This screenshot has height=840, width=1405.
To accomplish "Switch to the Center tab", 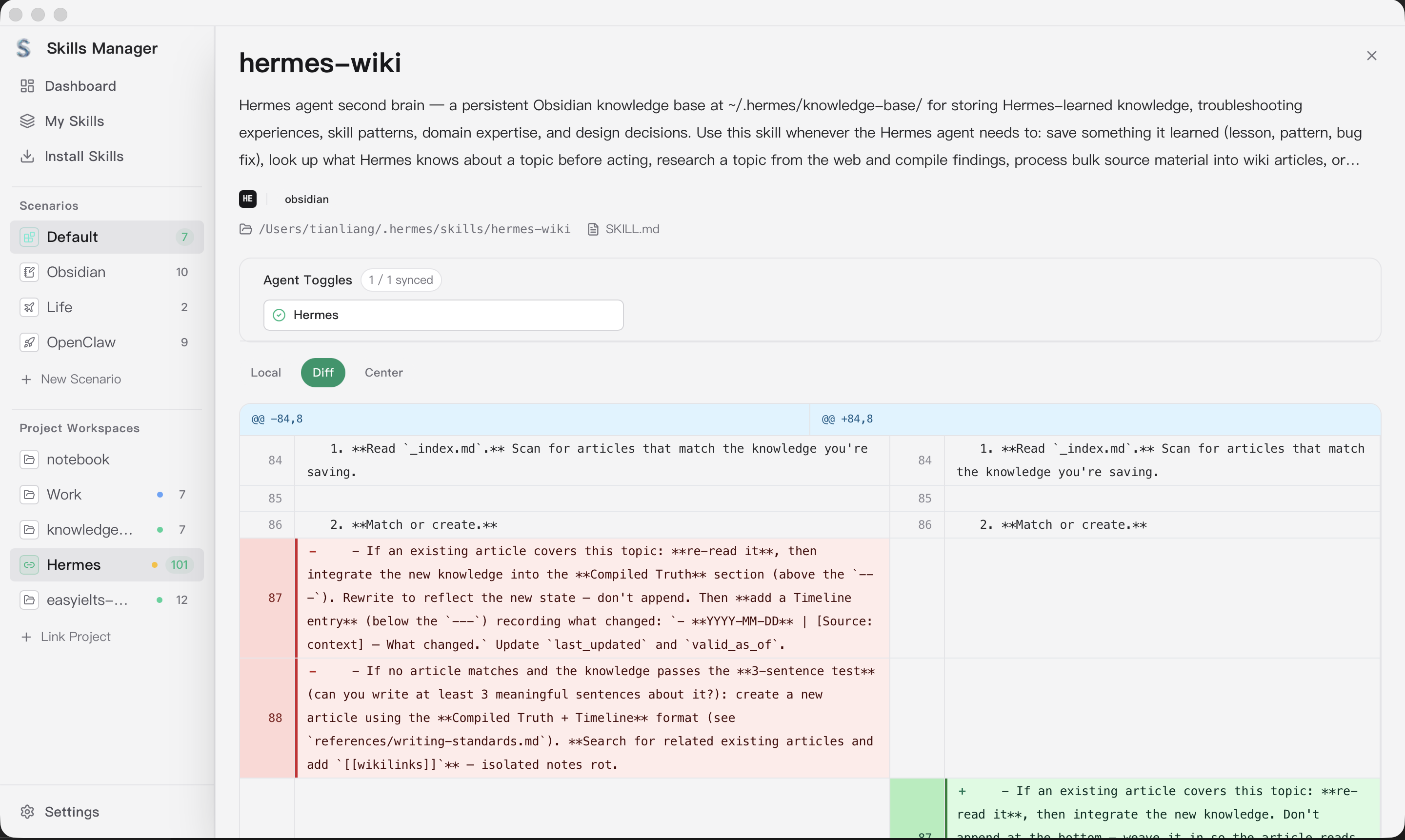I will (x=383, y=373).
